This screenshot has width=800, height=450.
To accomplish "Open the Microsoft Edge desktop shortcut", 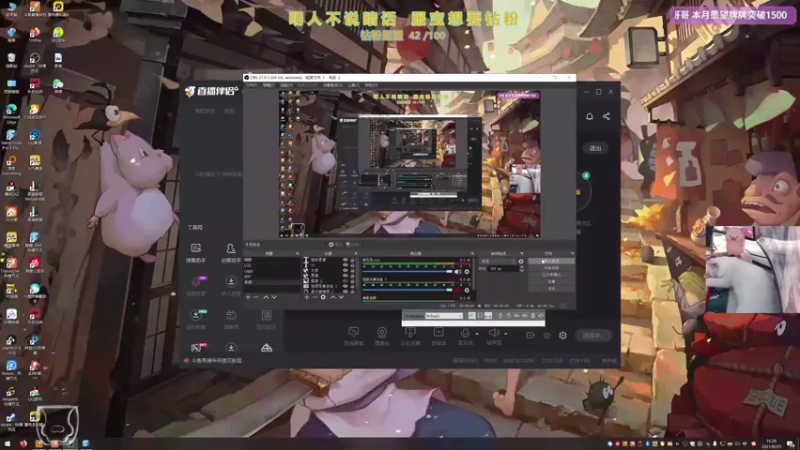I will [11, 112].
